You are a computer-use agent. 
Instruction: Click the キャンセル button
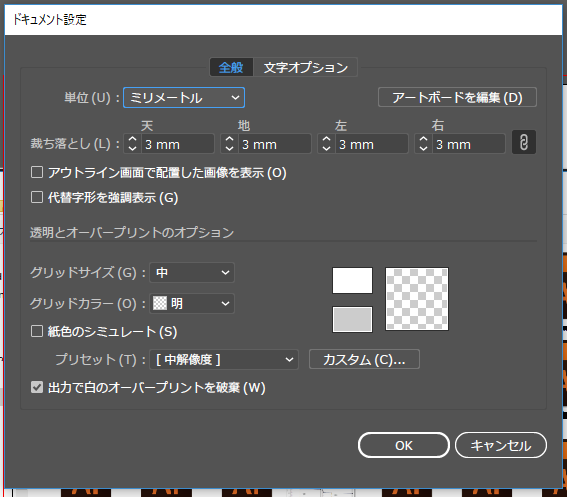501,445
